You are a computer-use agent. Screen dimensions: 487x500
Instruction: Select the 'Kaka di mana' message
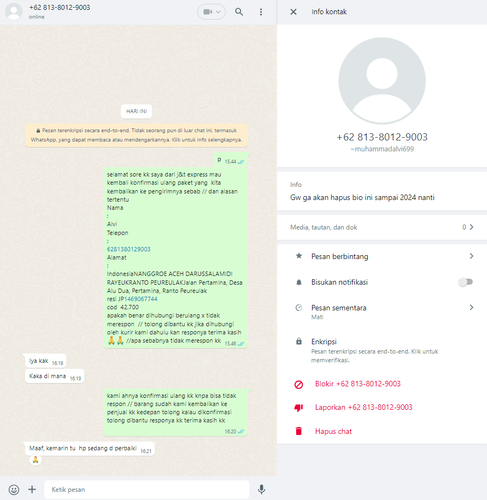point(54,376)
